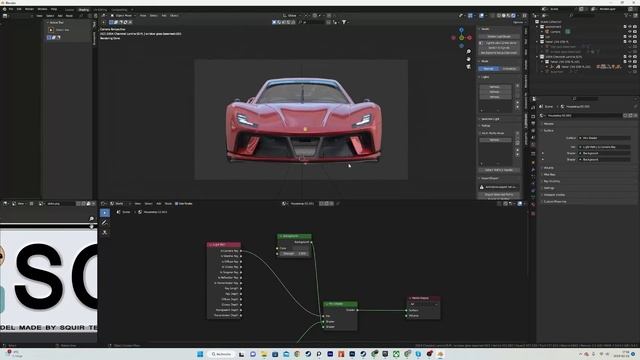Select the box select tool in node editor

click(105, 213)
